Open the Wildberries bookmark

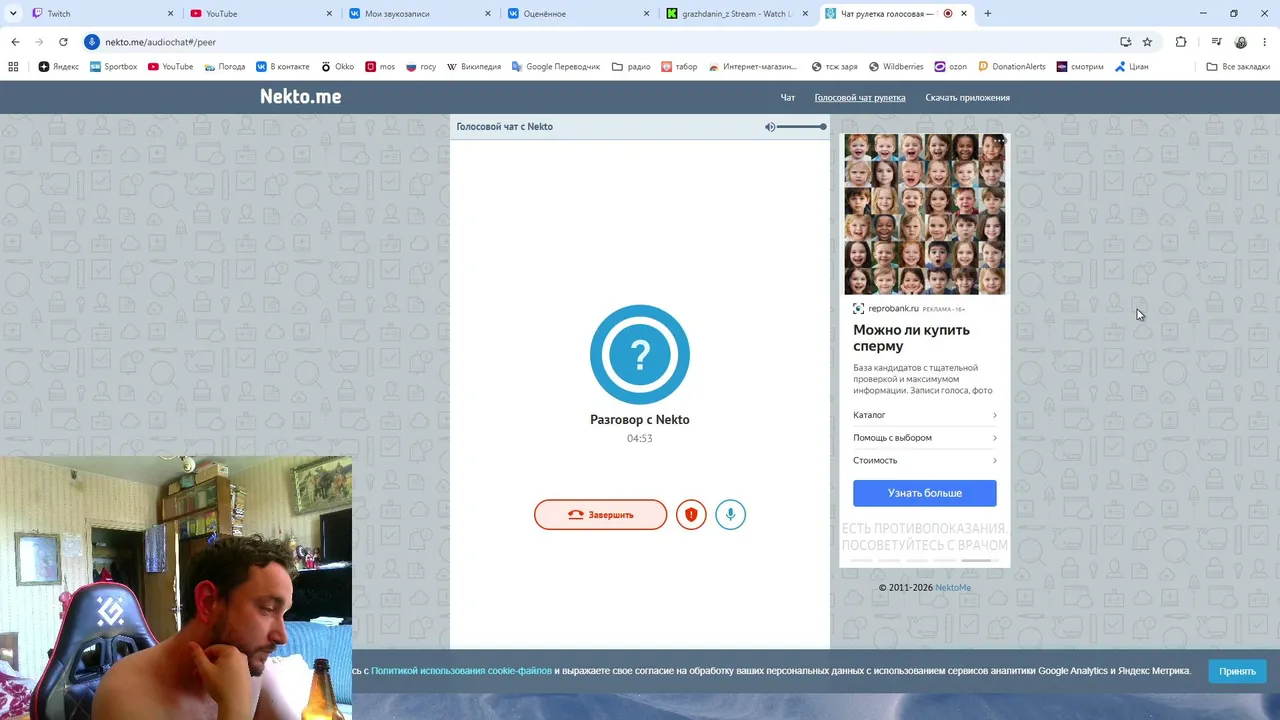tap(896, 67)
